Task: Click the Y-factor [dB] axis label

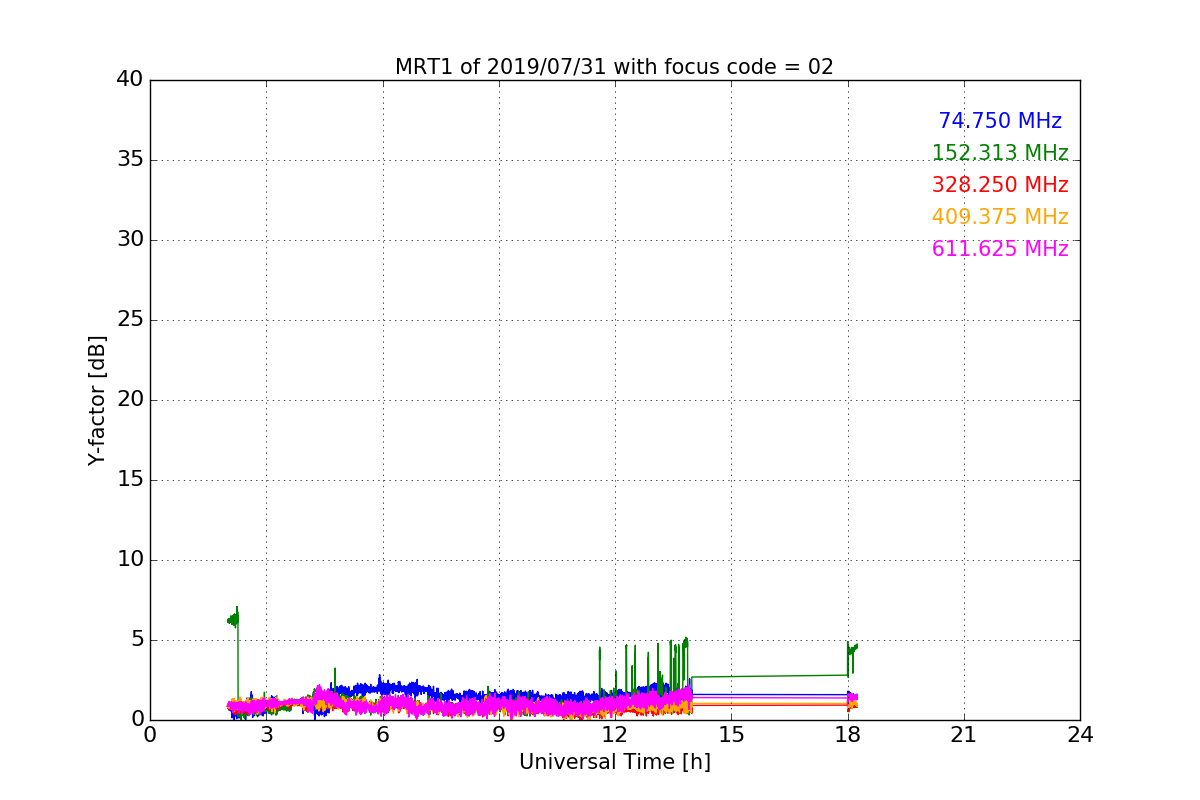Action: click(97, 400)
